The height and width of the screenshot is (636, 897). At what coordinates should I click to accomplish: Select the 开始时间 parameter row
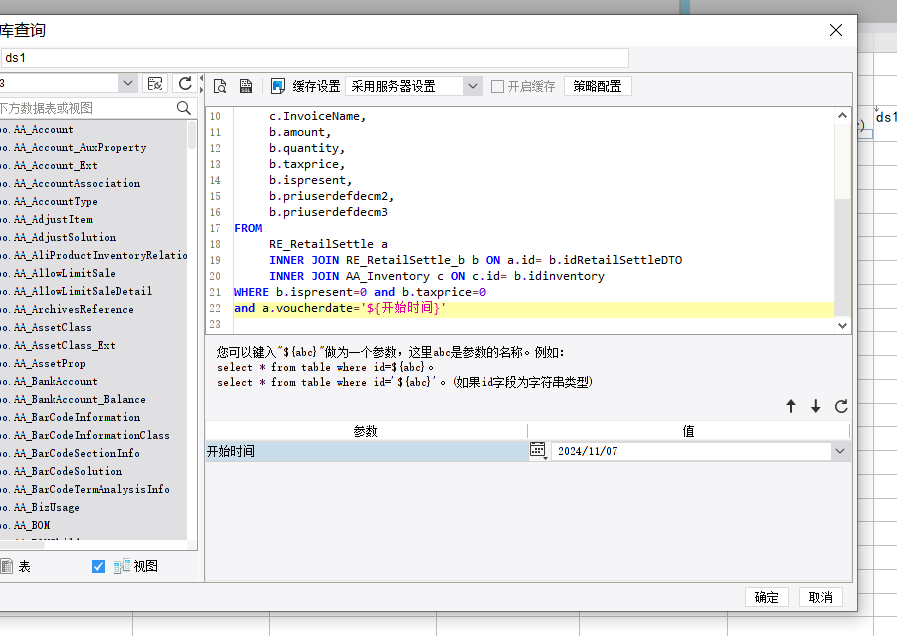pyautogui.click(x=366, y=451)
